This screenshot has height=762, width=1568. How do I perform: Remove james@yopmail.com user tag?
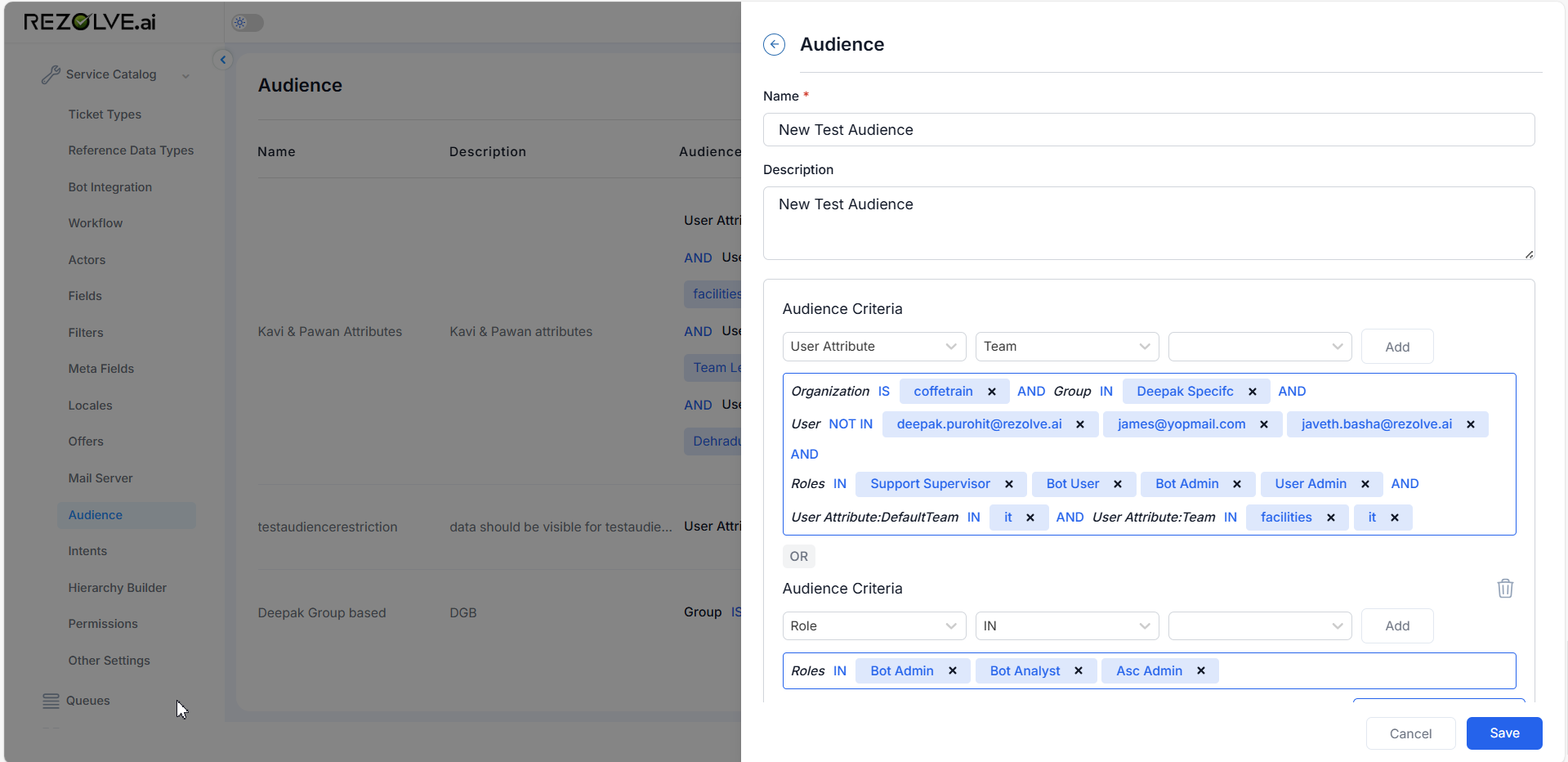point(1264,424)
